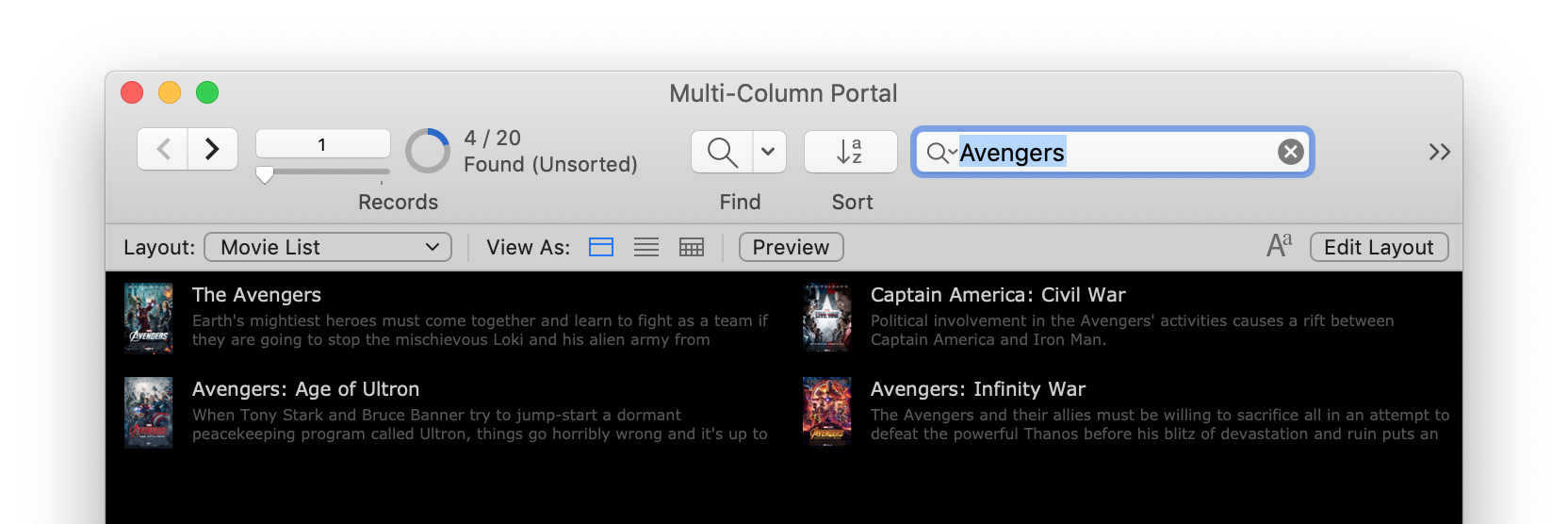
Task: Select the Captain America: Civil War title
Action: pos(998,295)
